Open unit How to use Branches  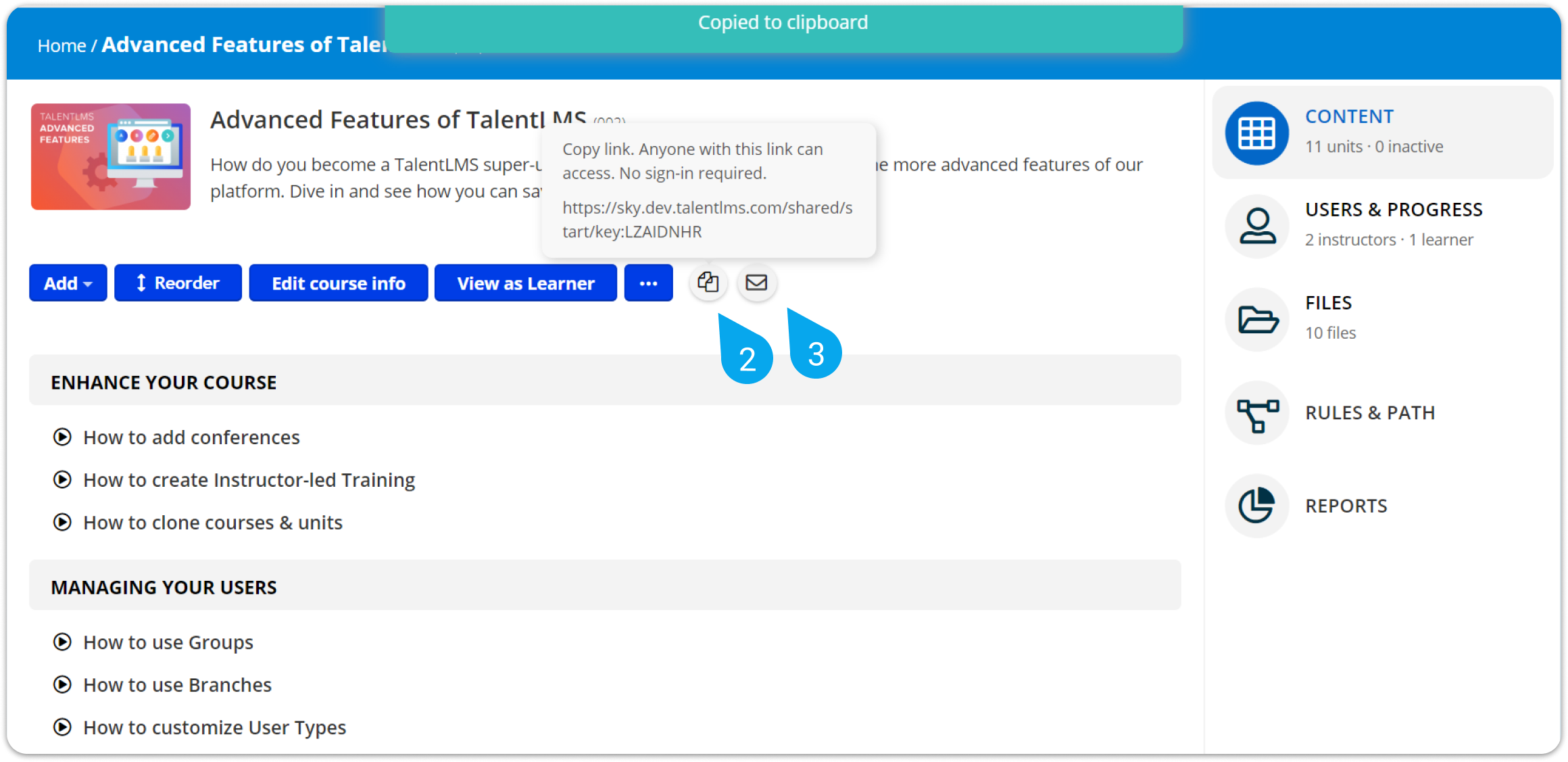point(177,685)
